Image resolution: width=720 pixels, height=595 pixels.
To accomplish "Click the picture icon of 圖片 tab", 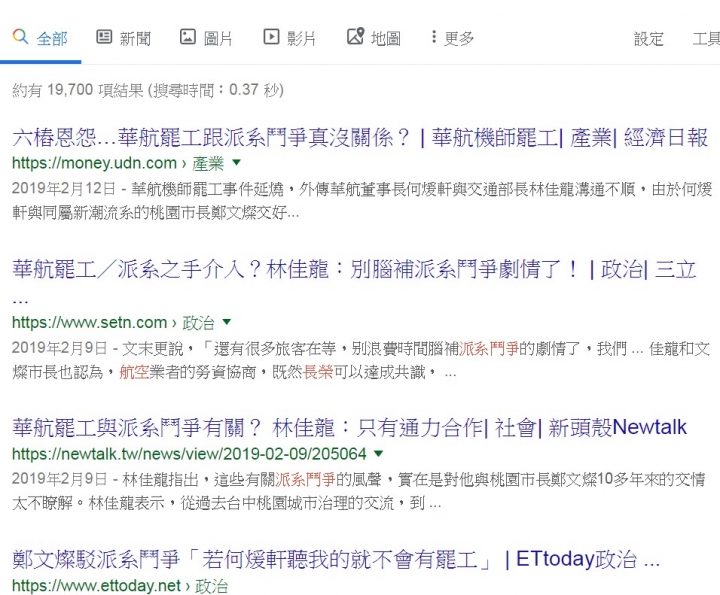I will click(x=187, y=37).
